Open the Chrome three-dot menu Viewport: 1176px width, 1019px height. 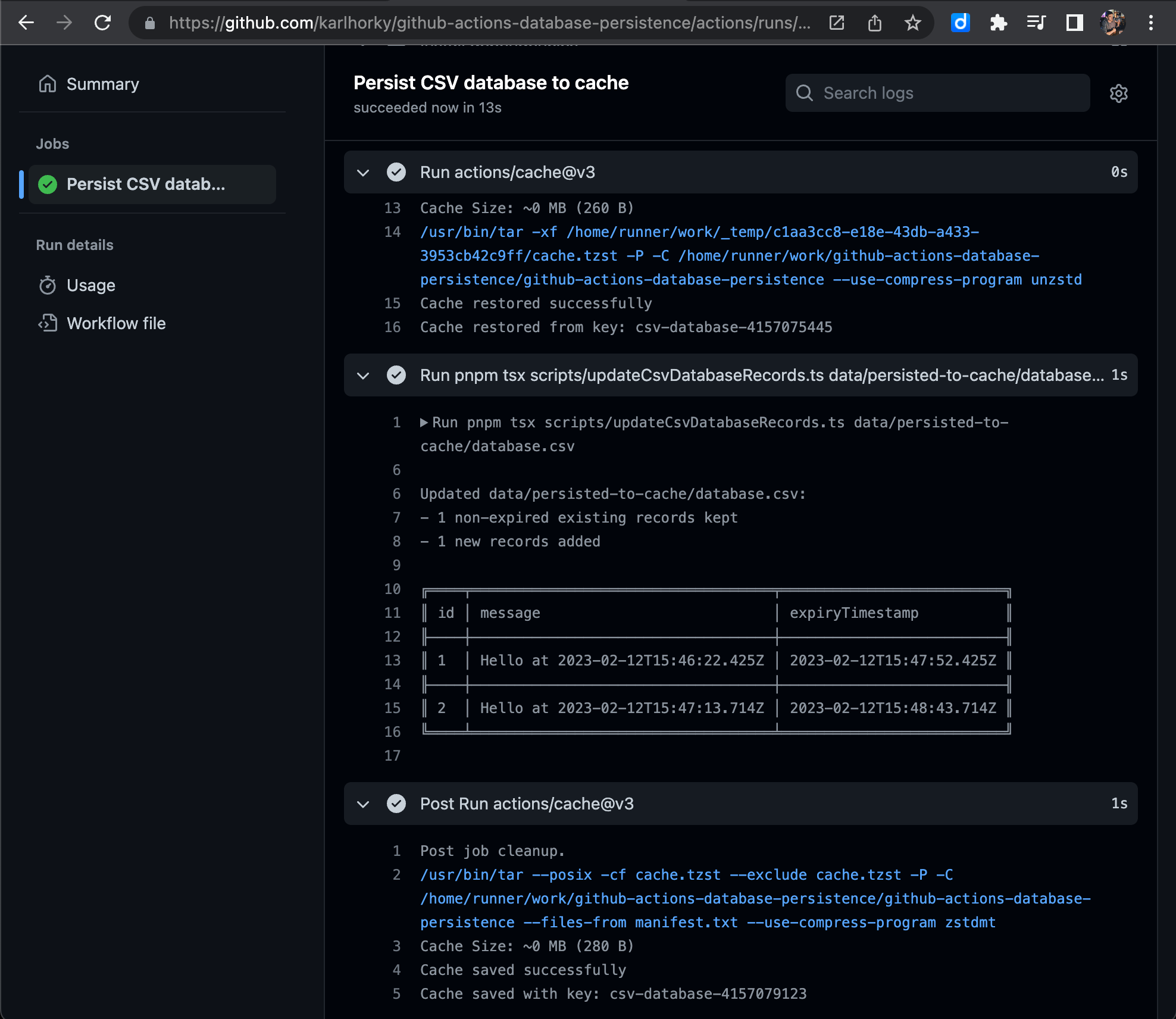point(1150,23)
